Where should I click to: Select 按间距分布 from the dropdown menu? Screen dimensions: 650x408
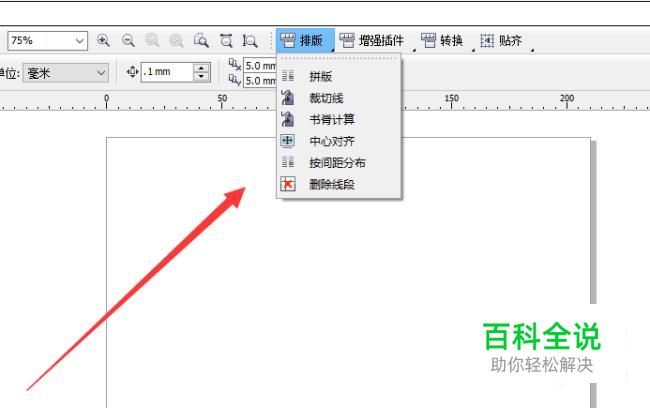tap(339, 163)
